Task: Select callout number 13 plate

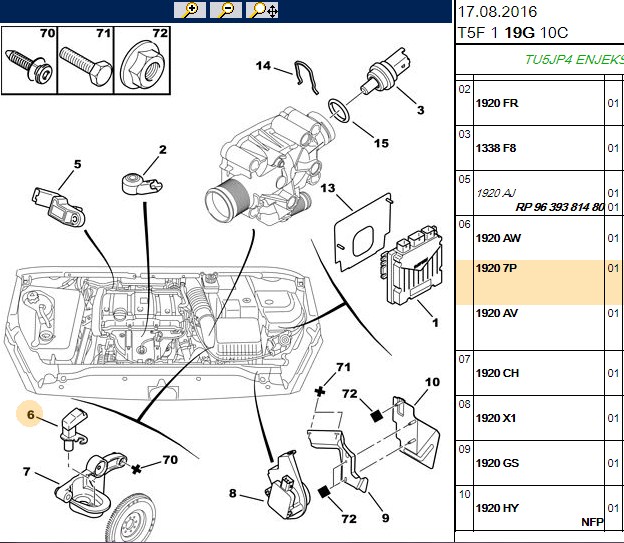Action: point(328,188)
